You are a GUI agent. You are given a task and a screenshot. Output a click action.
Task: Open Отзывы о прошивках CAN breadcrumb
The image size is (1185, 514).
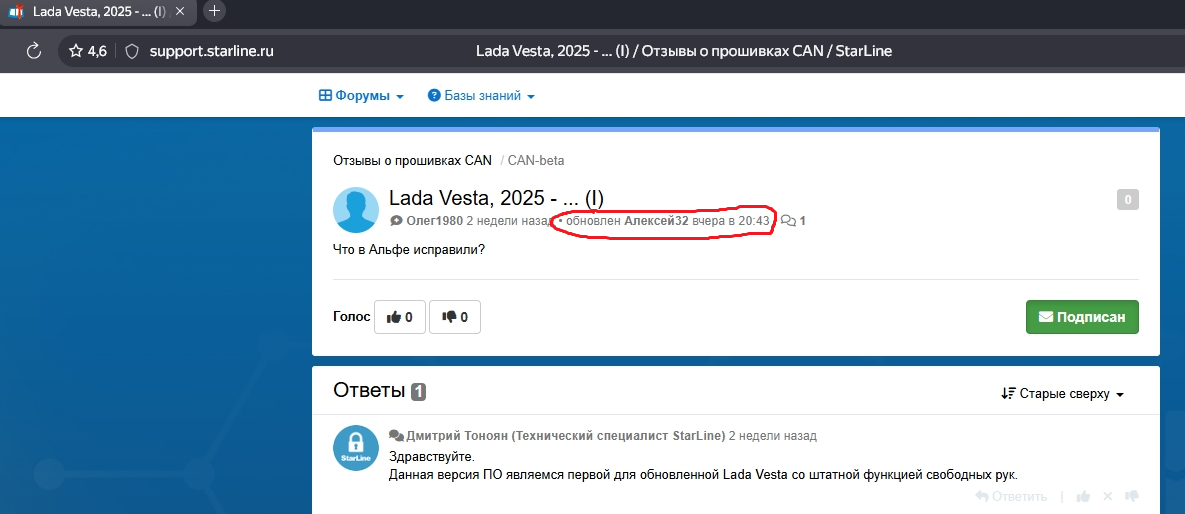412,160
